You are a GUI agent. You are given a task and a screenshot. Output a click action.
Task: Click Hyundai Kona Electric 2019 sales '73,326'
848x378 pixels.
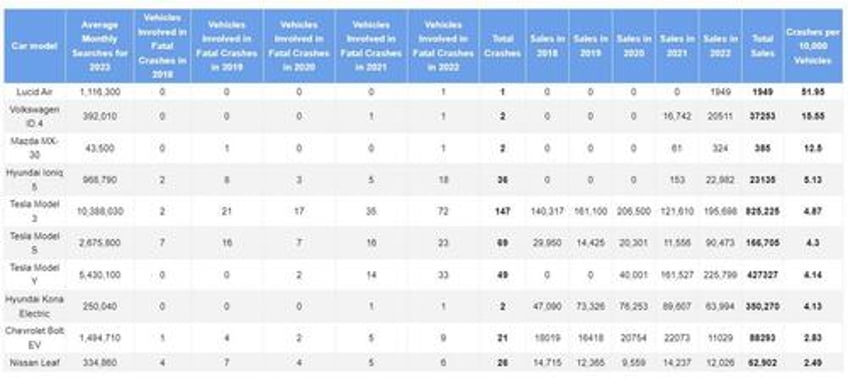591,307
